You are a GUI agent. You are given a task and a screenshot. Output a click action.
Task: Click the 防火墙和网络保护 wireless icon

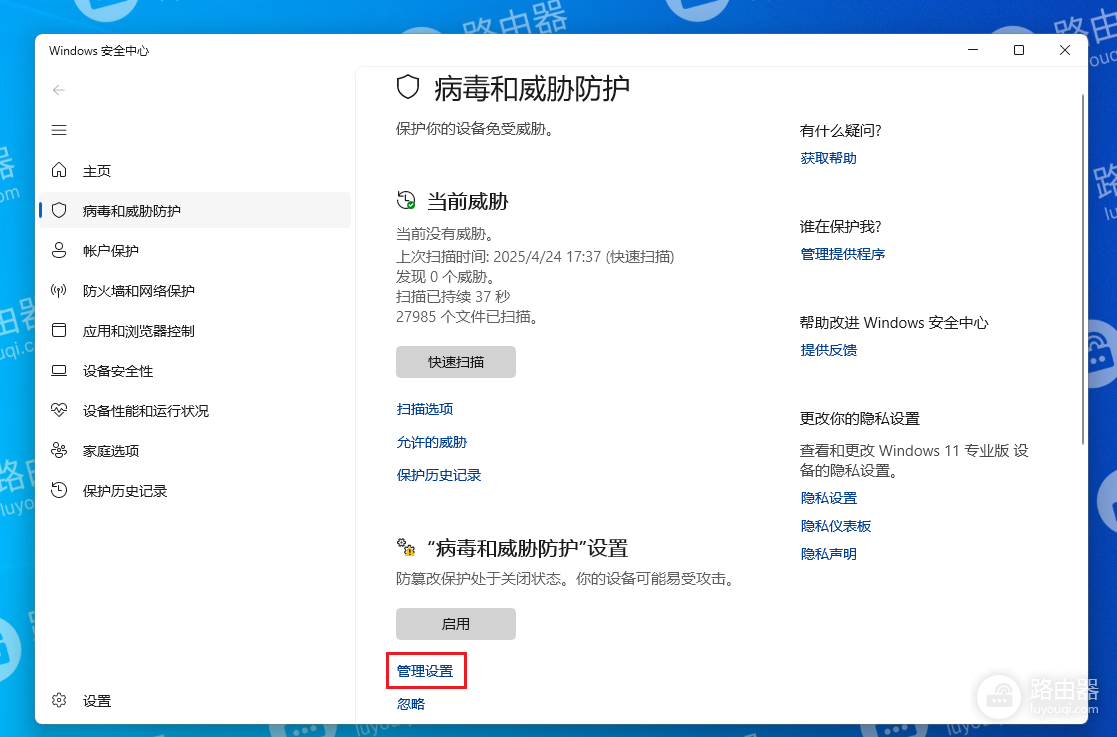click(59, 291)
